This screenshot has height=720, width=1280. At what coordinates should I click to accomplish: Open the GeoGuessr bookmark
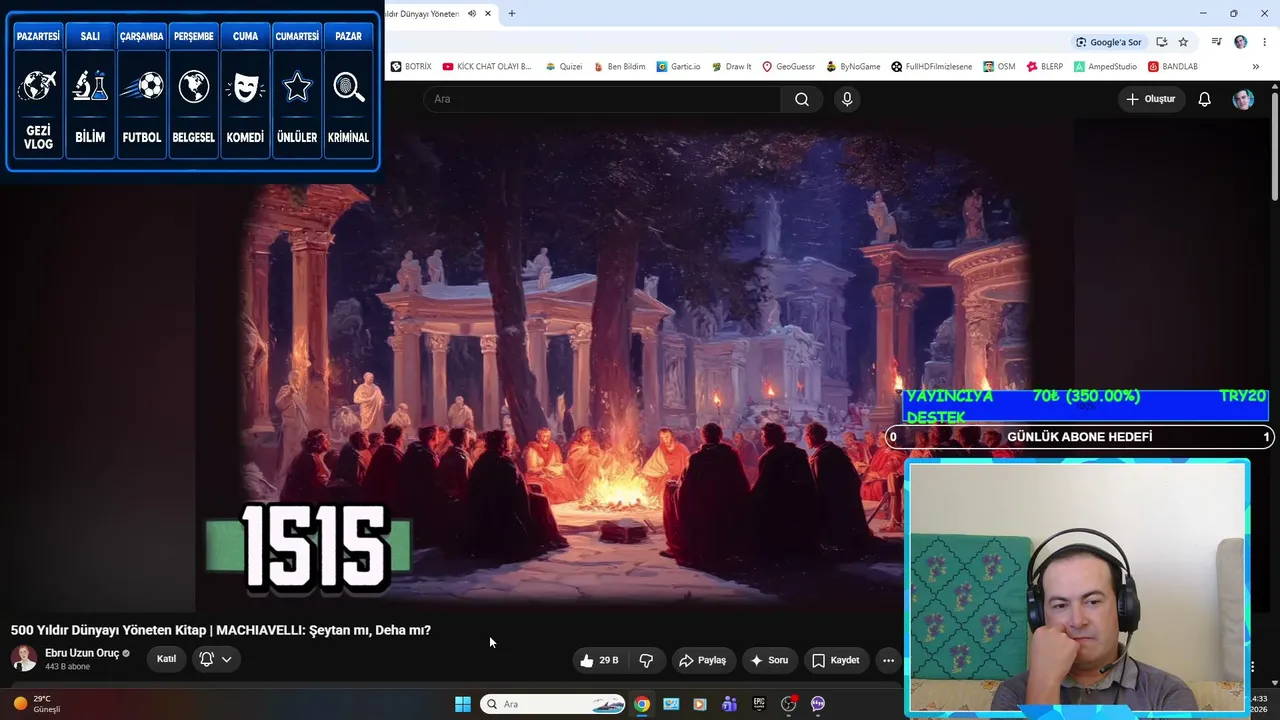tap(788, 67)
